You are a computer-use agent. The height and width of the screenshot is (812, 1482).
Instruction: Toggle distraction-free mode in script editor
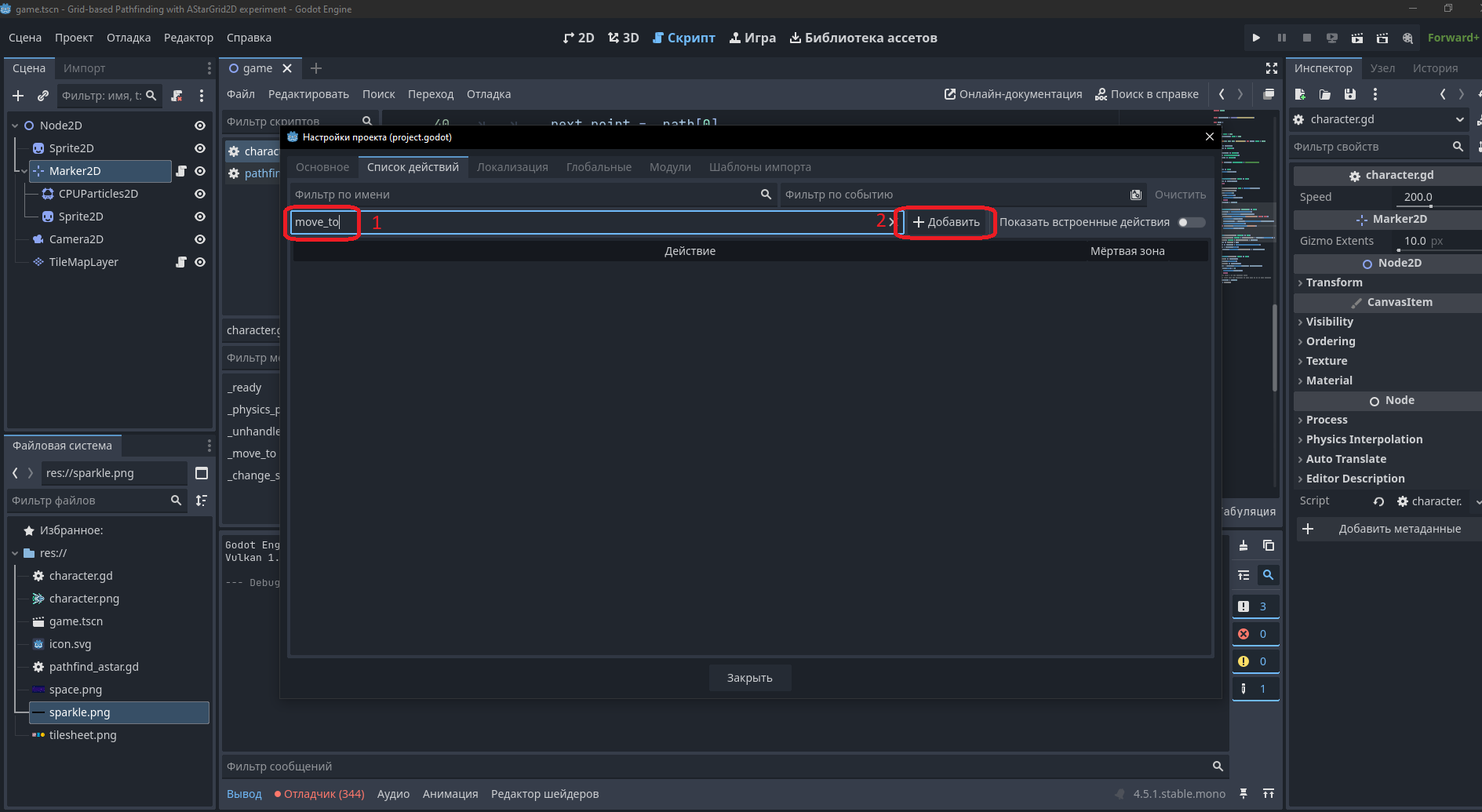[x=1272, y=68]
